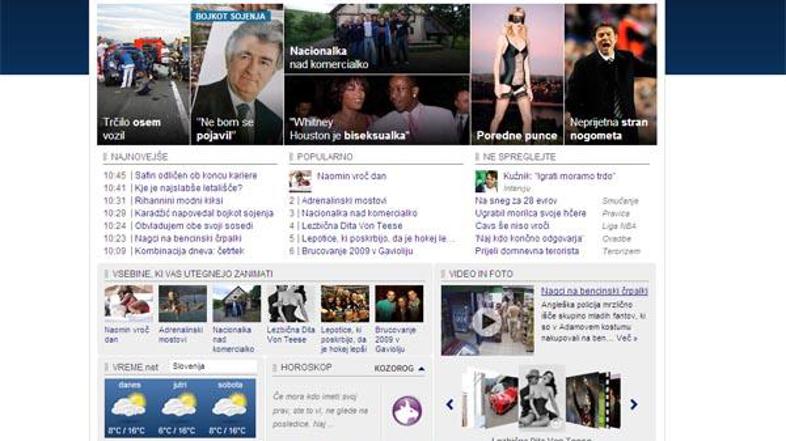Screen dimensions: 786x441
Task: Open Cavs še niso vroči link
Action: (x=512, y=226)
